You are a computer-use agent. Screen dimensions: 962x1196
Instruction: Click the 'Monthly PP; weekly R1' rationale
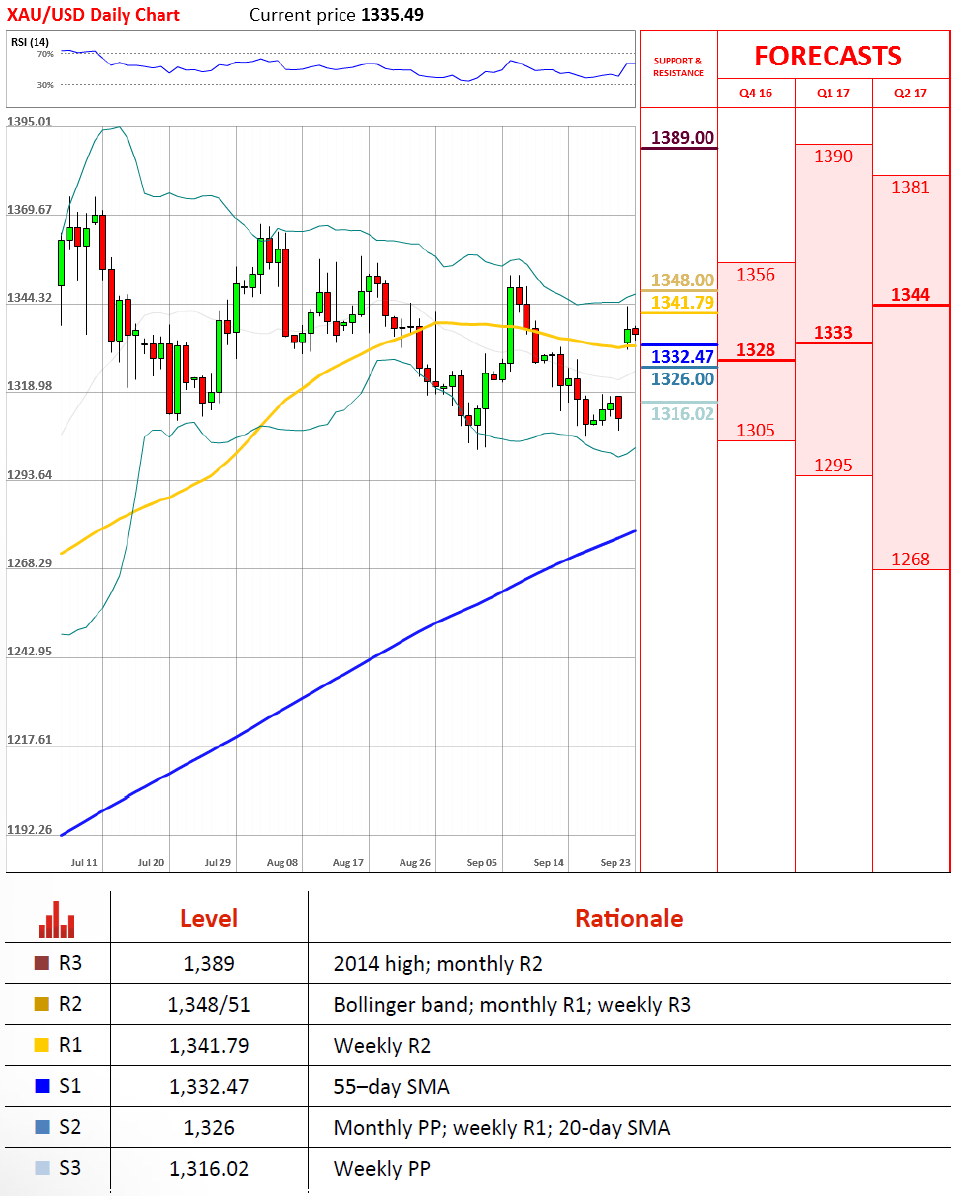tap(502, 1127)
